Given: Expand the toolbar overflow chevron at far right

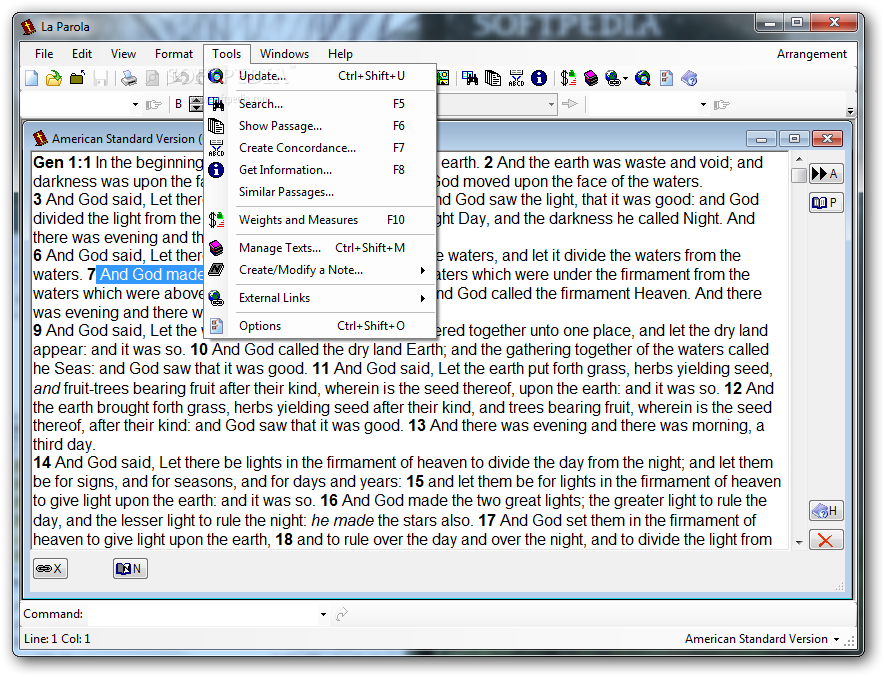Looking at the screenshot, I should tap(850, 111).
